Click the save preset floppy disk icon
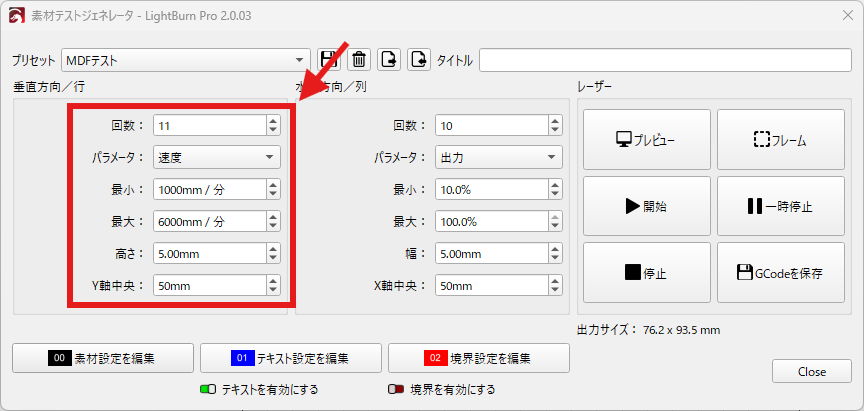 click(329, 60)
